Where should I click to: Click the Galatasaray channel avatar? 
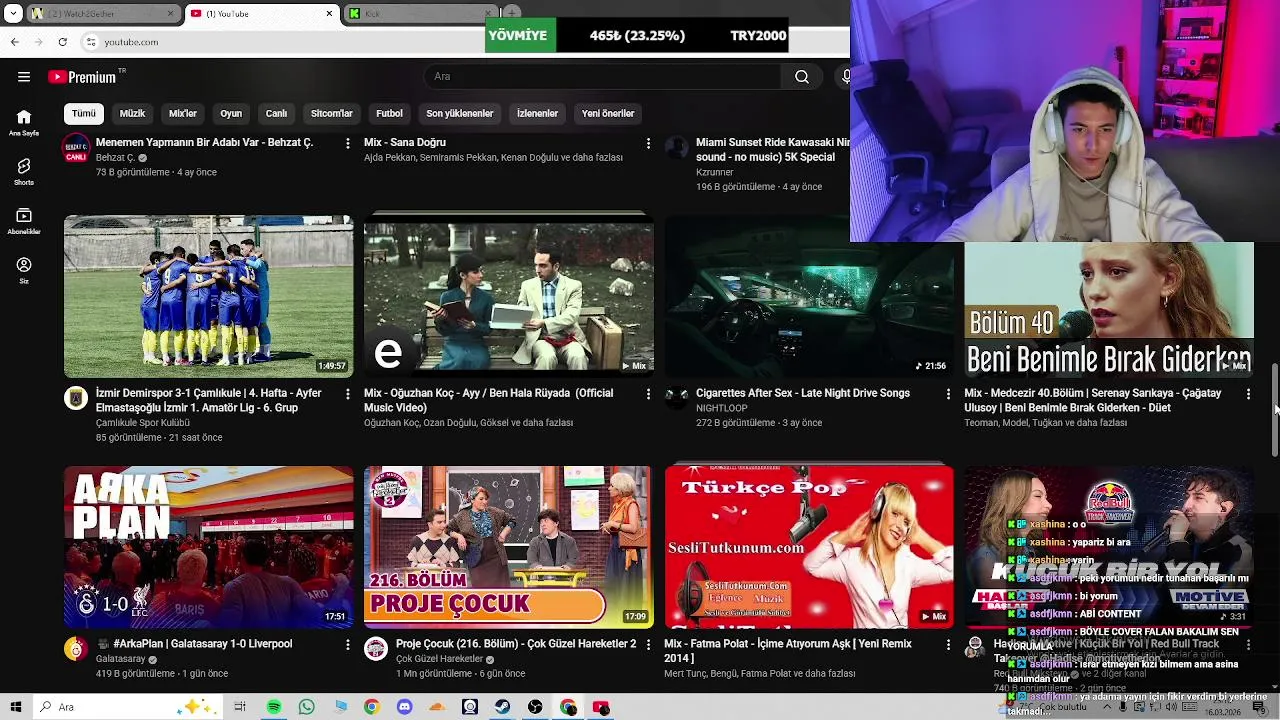[76, 649]
